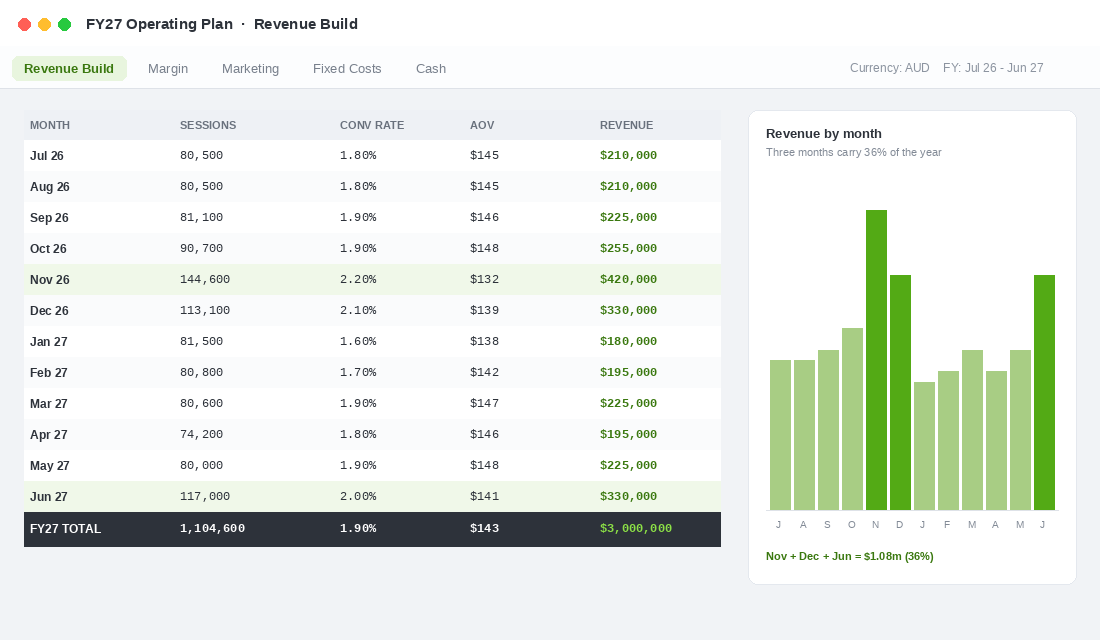
Task: Click the November bar in chart
Action: (x=876, y=360)
